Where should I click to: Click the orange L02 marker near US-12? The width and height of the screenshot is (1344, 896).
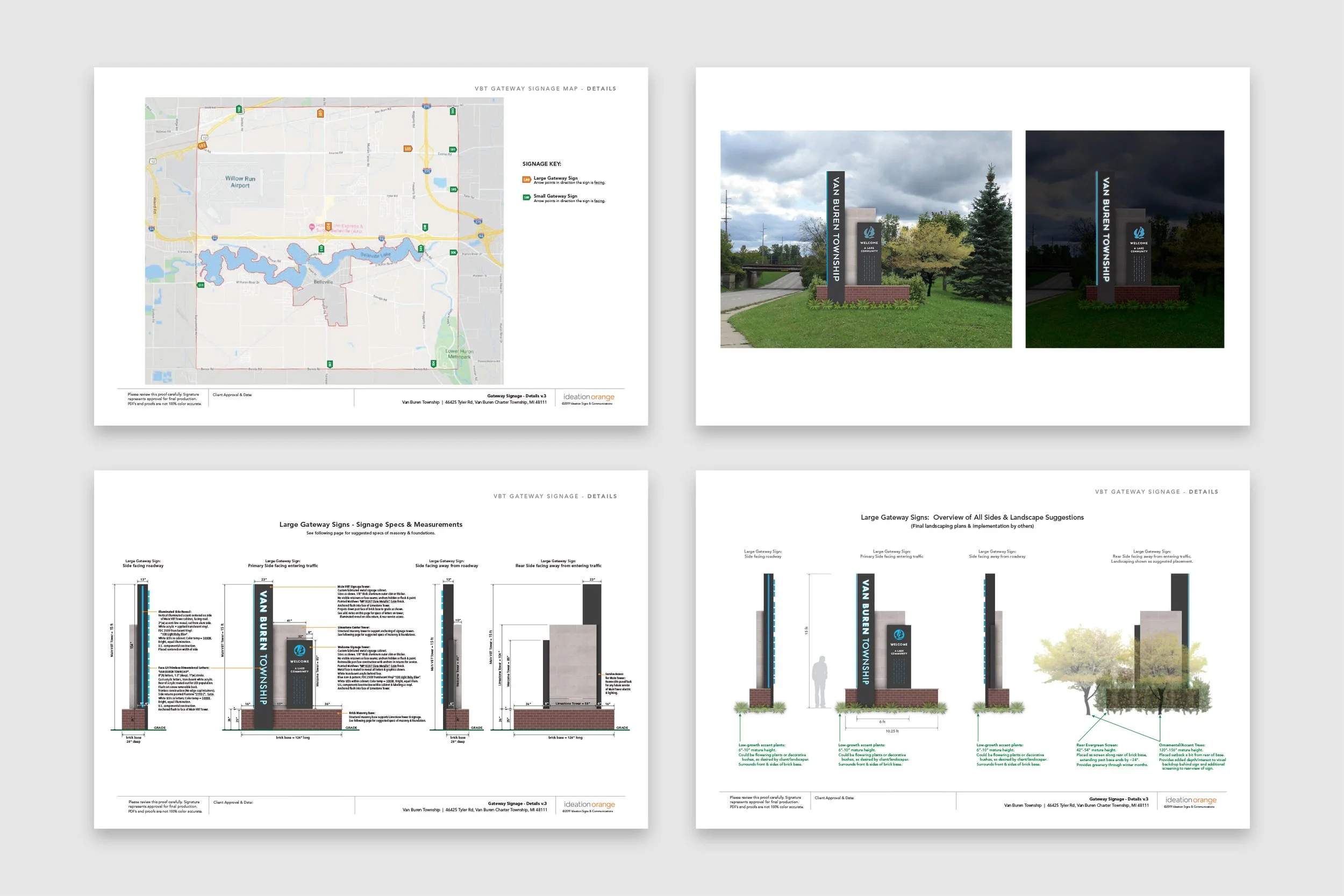point(203,146)
